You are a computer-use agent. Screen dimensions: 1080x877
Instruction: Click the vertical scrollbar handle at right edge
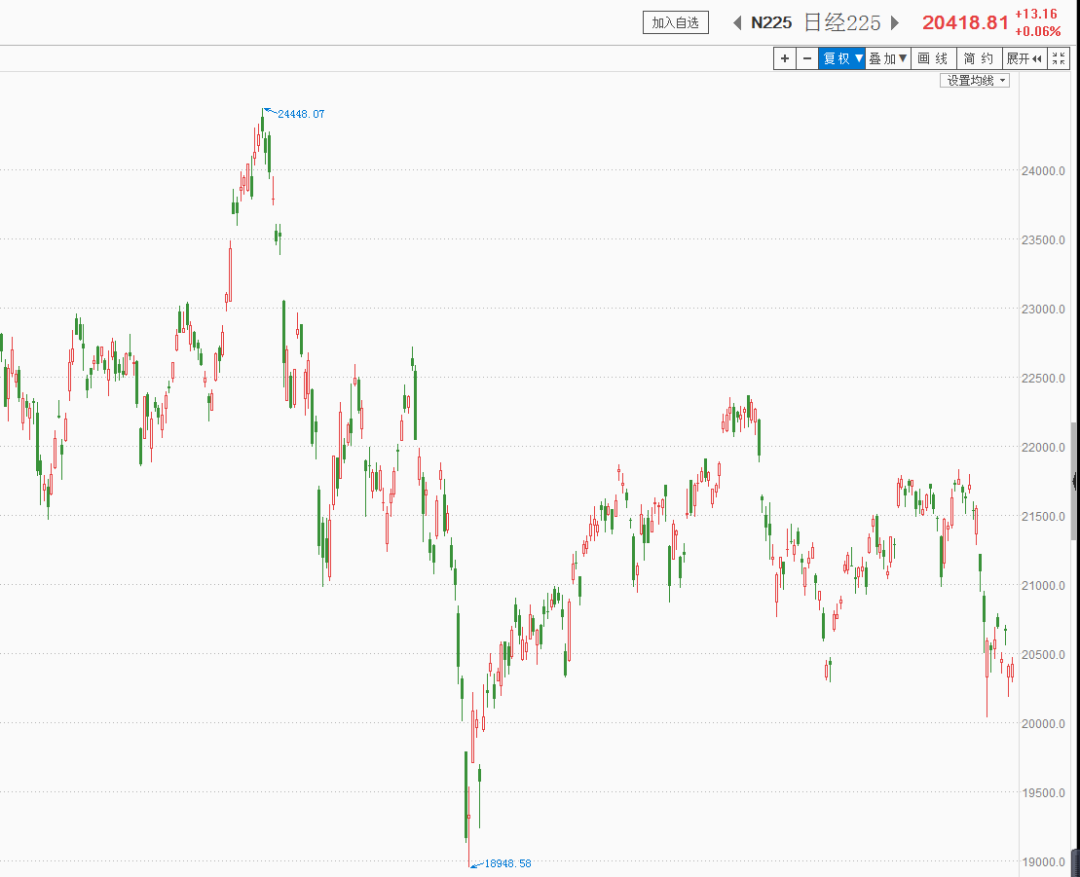point(1074,481)
